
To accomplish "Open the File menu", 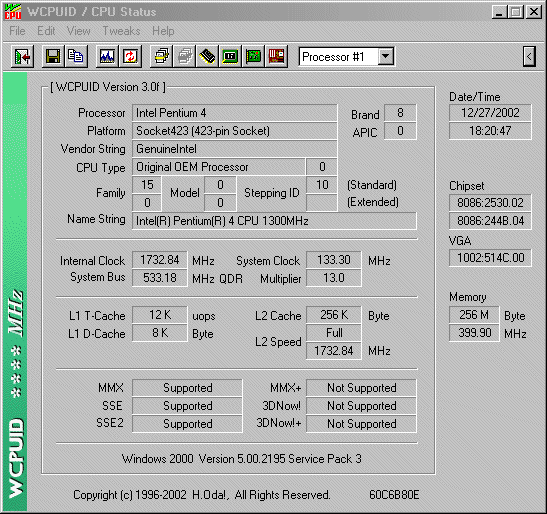I will (17, 31).
